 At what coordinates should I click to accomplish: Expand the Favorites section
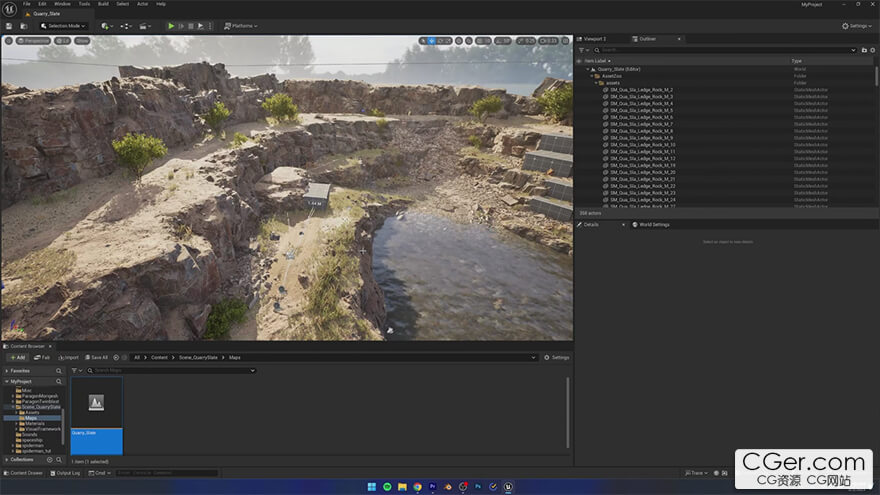(7, 371)
